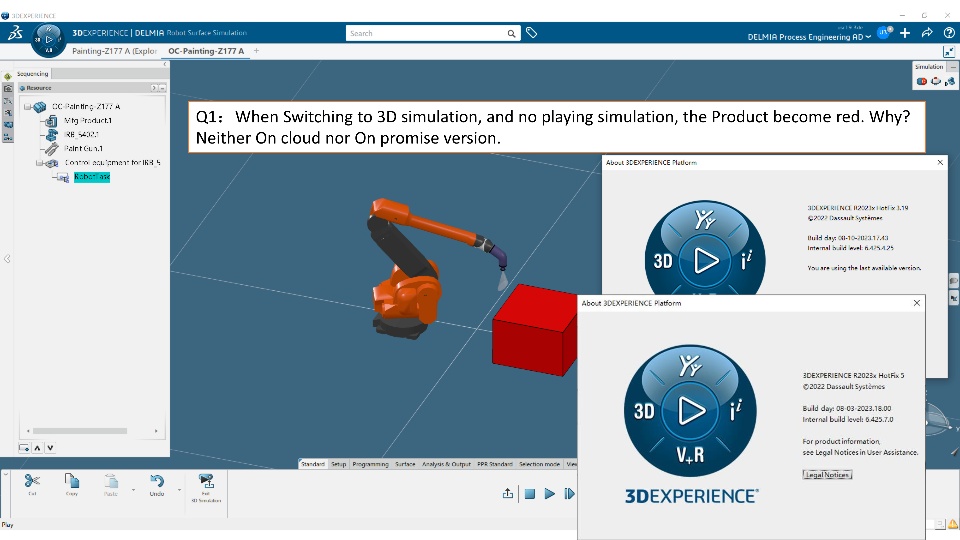Click the warning icon in status bar
Viewport: 960px width, 540px height.
click(953, 524)
